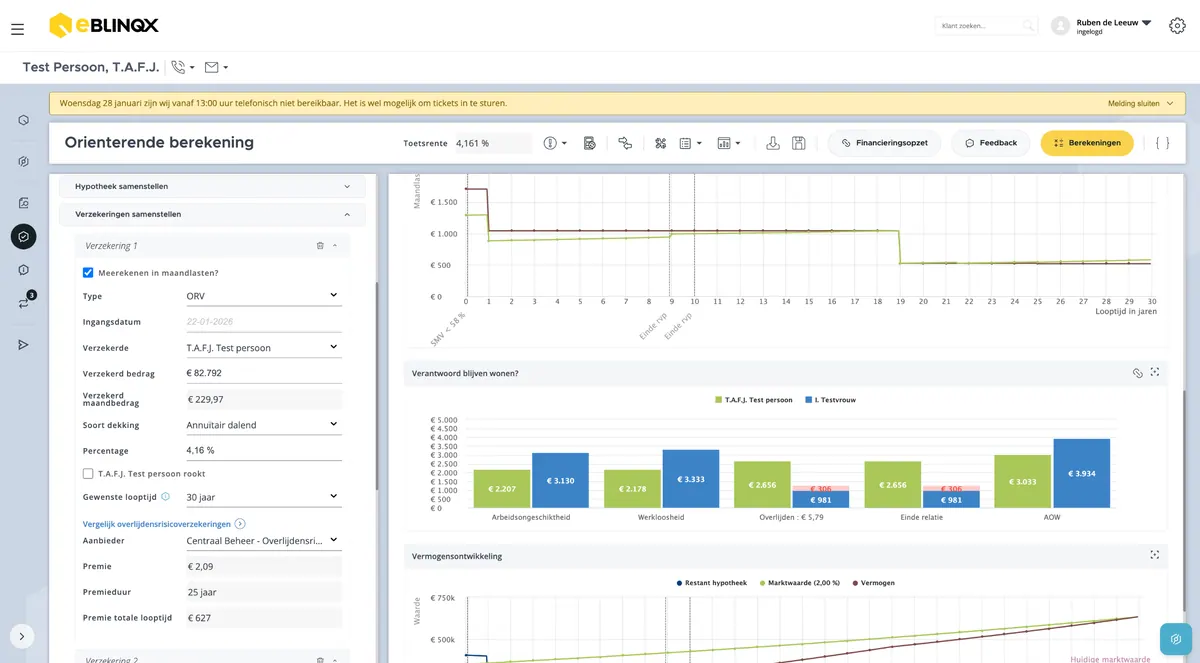Collapse the Verzekeringen samenstellen section
The height and width of the screenshot is (663, 1200).
(x=213, y=214)
